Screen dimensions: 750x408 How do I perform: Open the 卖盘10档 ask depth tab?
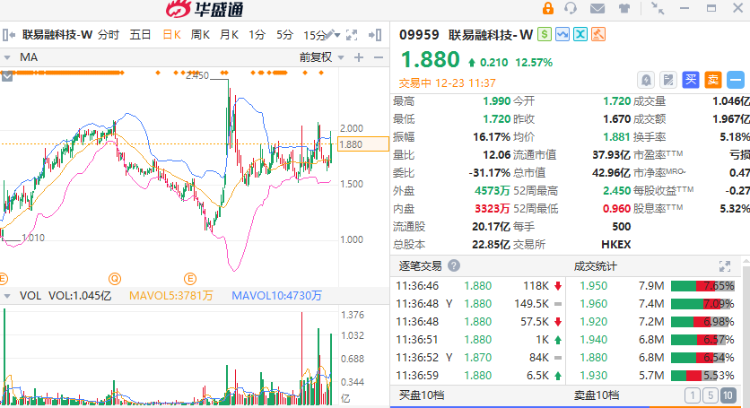596,395
